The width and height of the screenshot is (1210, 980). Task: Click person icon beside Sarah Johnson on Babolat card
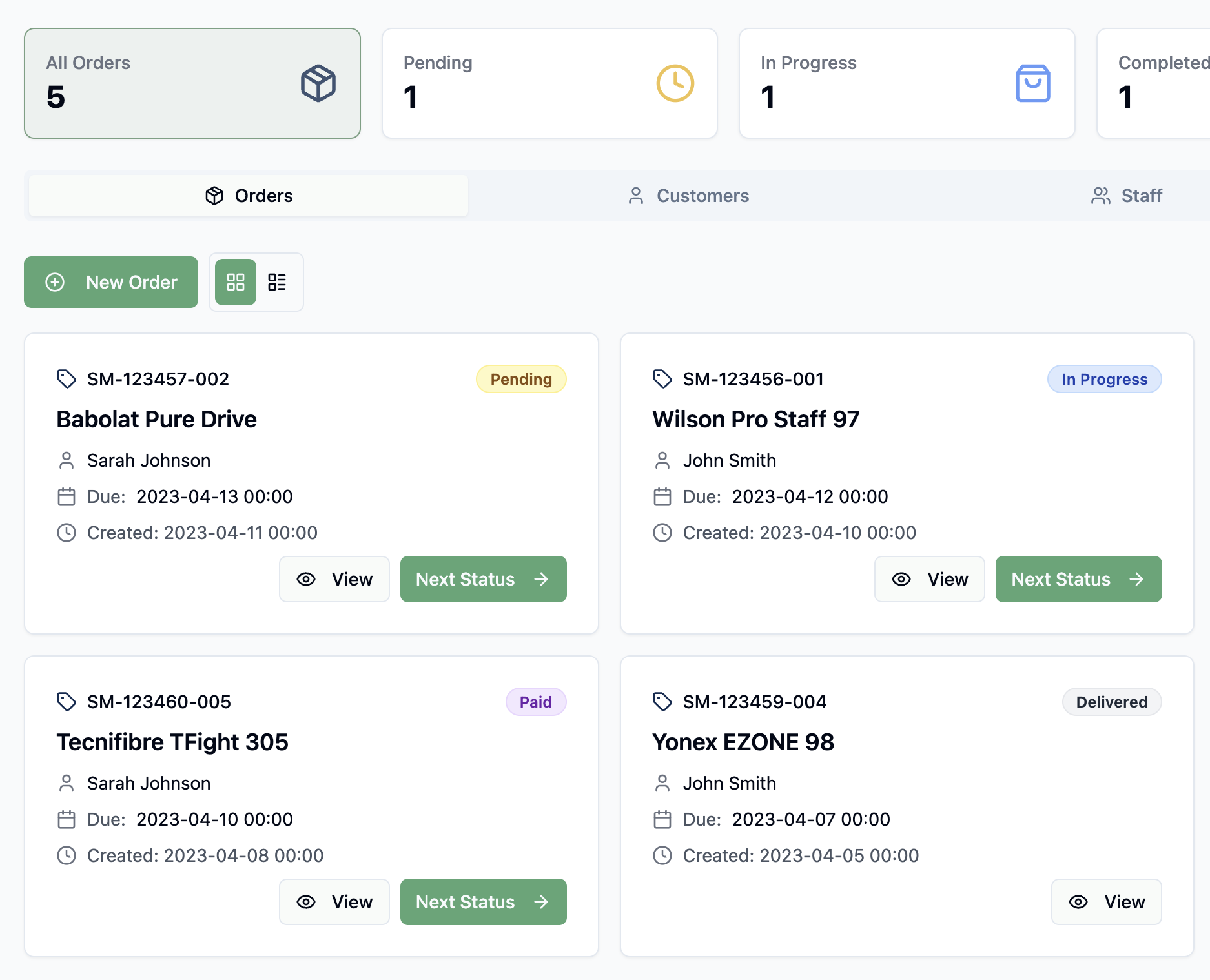click(67, 460)
